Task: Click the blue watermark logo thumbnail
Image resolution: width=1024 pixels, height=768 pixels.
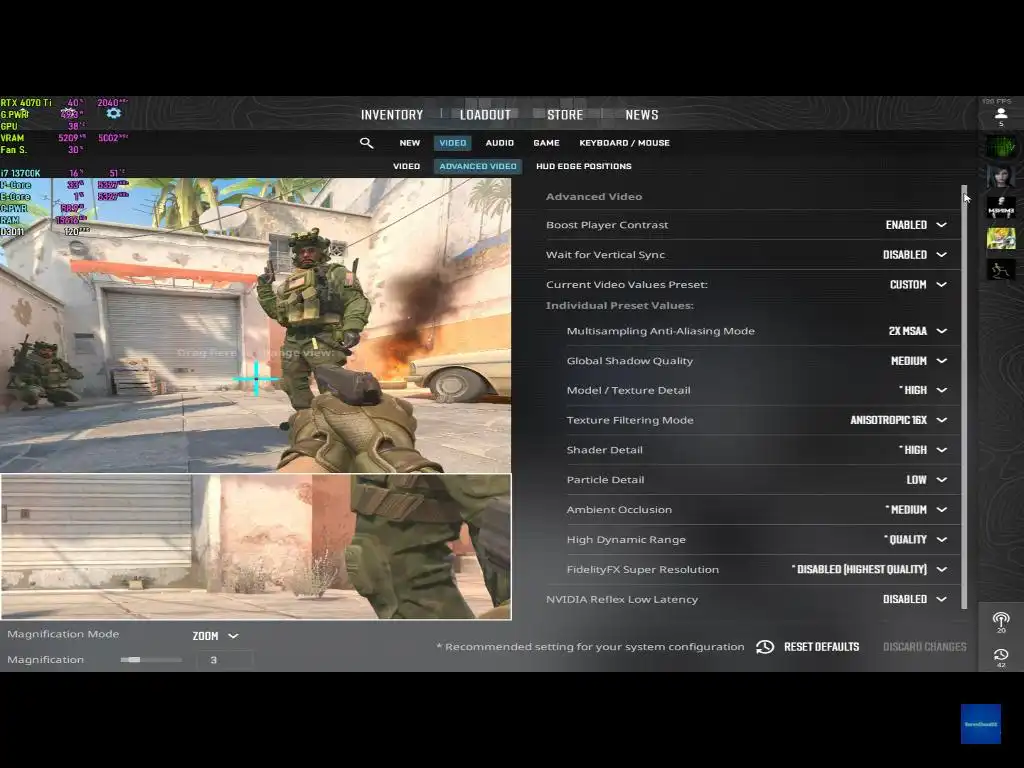Action: coord(980,724)
